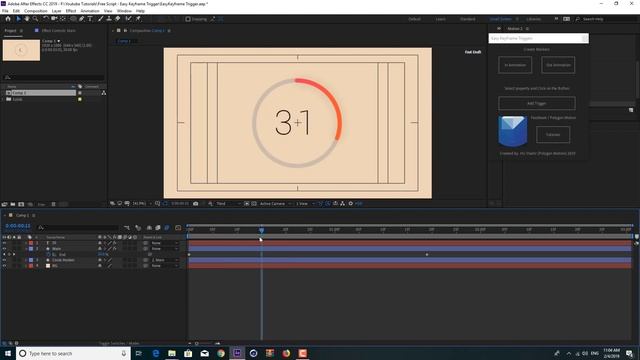Open Chrome from the Windows taskbar
This screenshot has width=640, height=360.
221,353
